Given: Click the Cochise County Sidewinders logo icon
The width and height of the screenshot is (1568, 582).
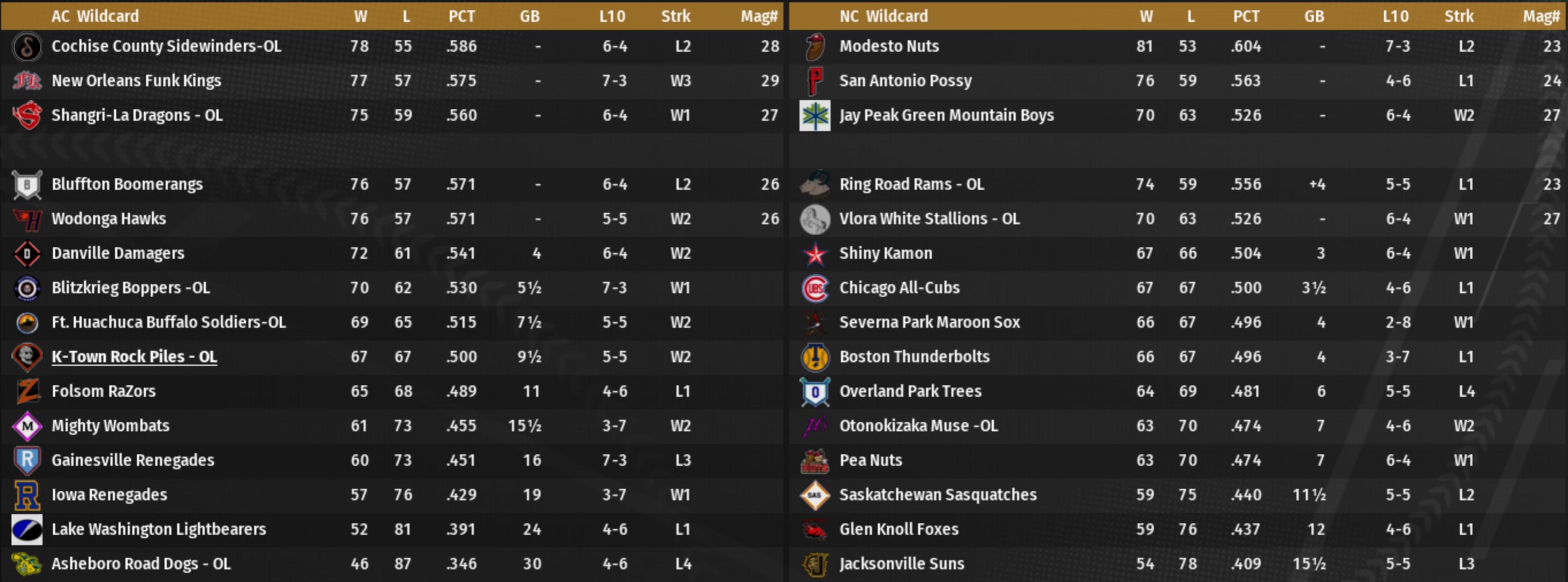Looking at the screenshot, I should (27, 47).
